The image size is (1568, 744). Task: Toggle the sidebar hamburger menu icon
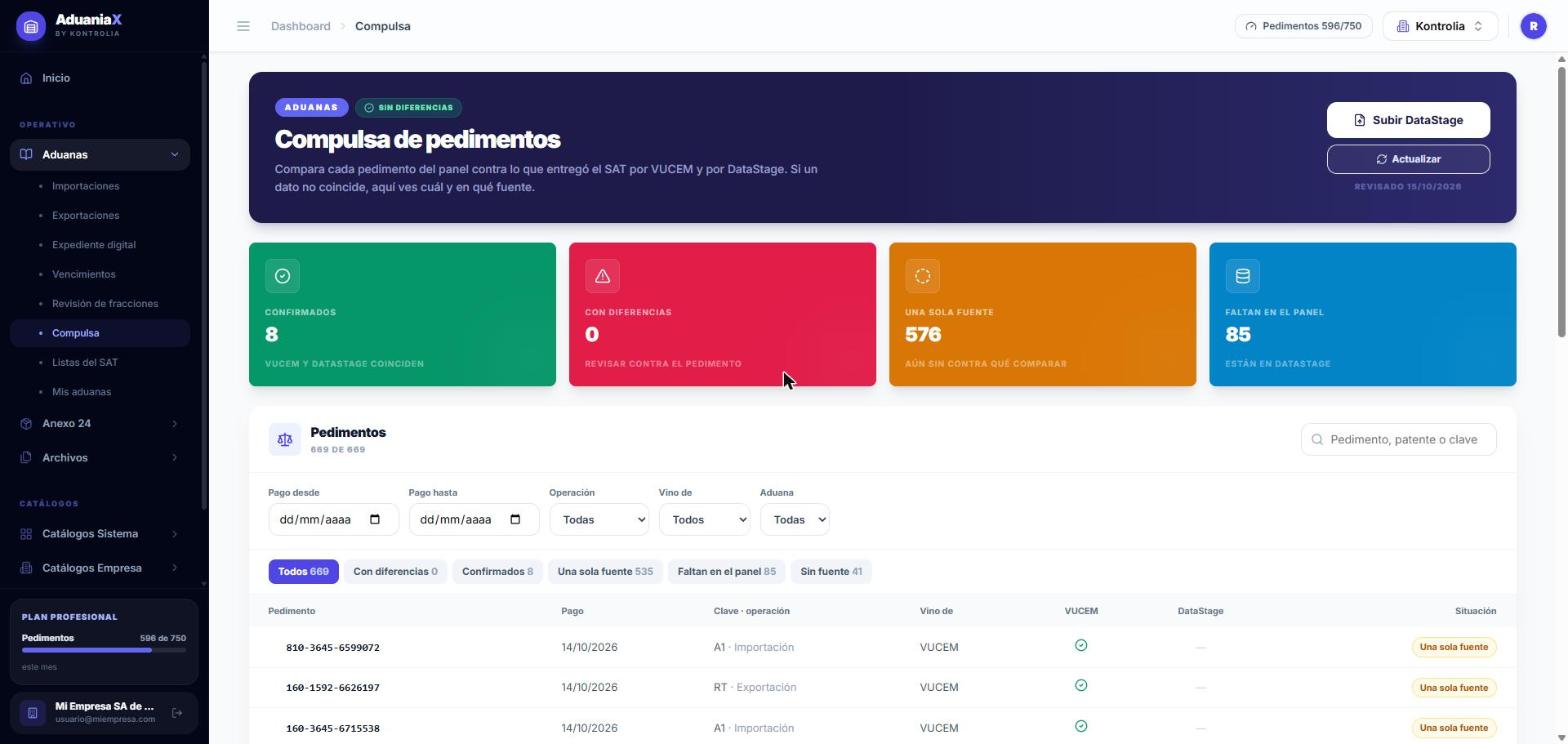click(243, 26)
